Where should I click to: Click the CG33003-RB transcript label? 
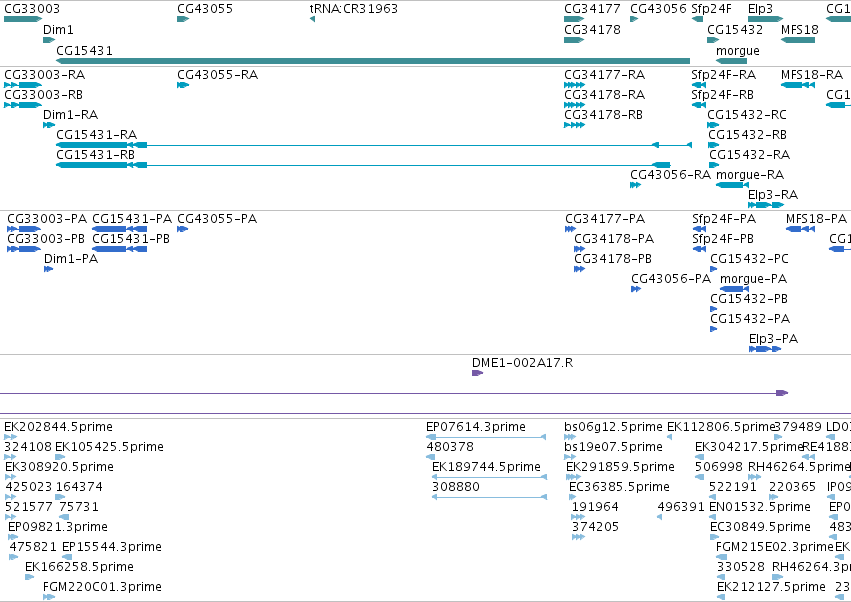coord(43,95)
